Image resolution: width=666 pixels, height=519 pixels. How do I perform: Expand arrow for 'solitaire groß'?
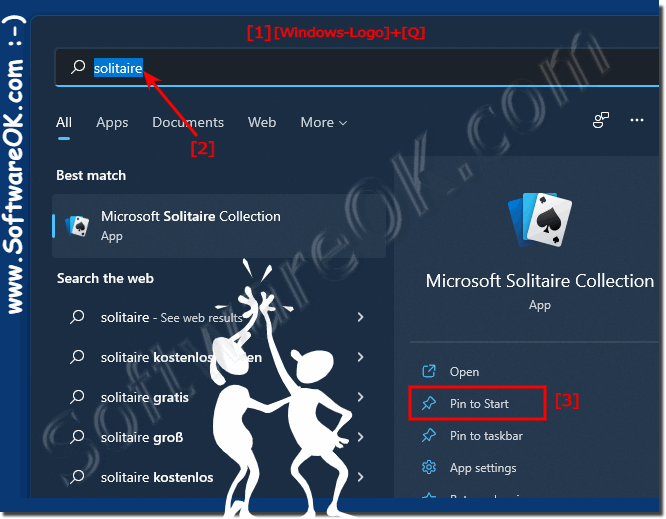pos(360,437)
